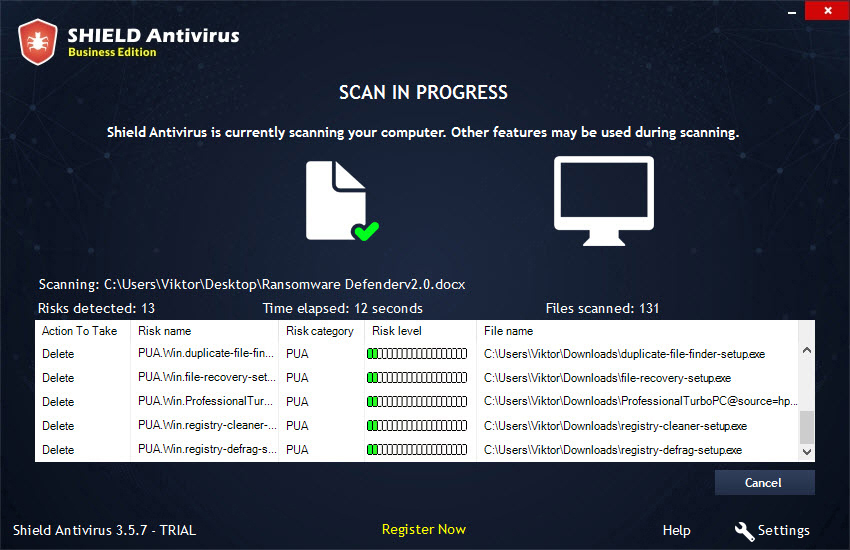Select risk name PUA.Win.duplicate-file-fin...
The width and height of the screenshot is (850, 550).
[x=206, y=353]
